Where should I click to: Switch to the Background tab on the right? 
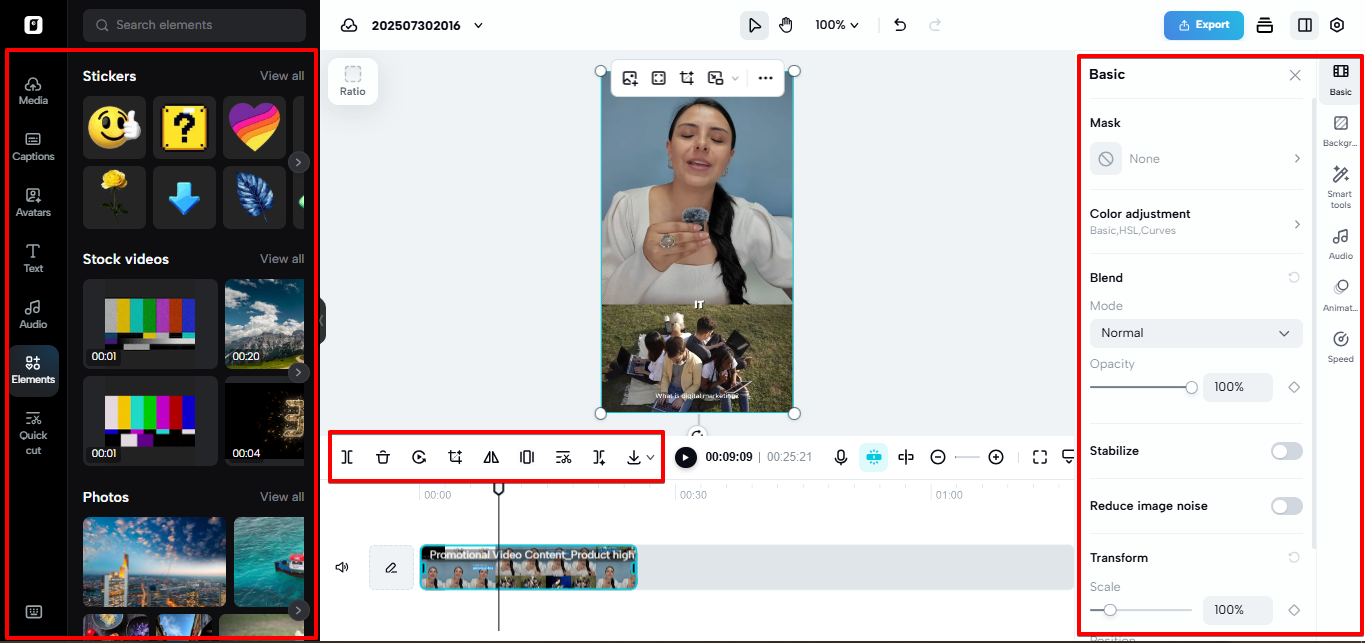point(1340,130)
